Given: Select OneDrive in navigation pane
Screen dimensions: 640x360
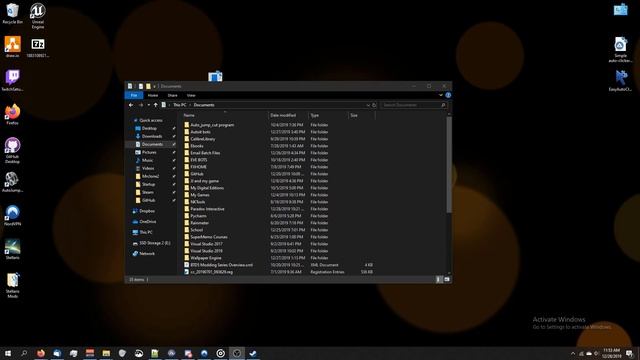Looking at the screenshot, I should 147,222.
